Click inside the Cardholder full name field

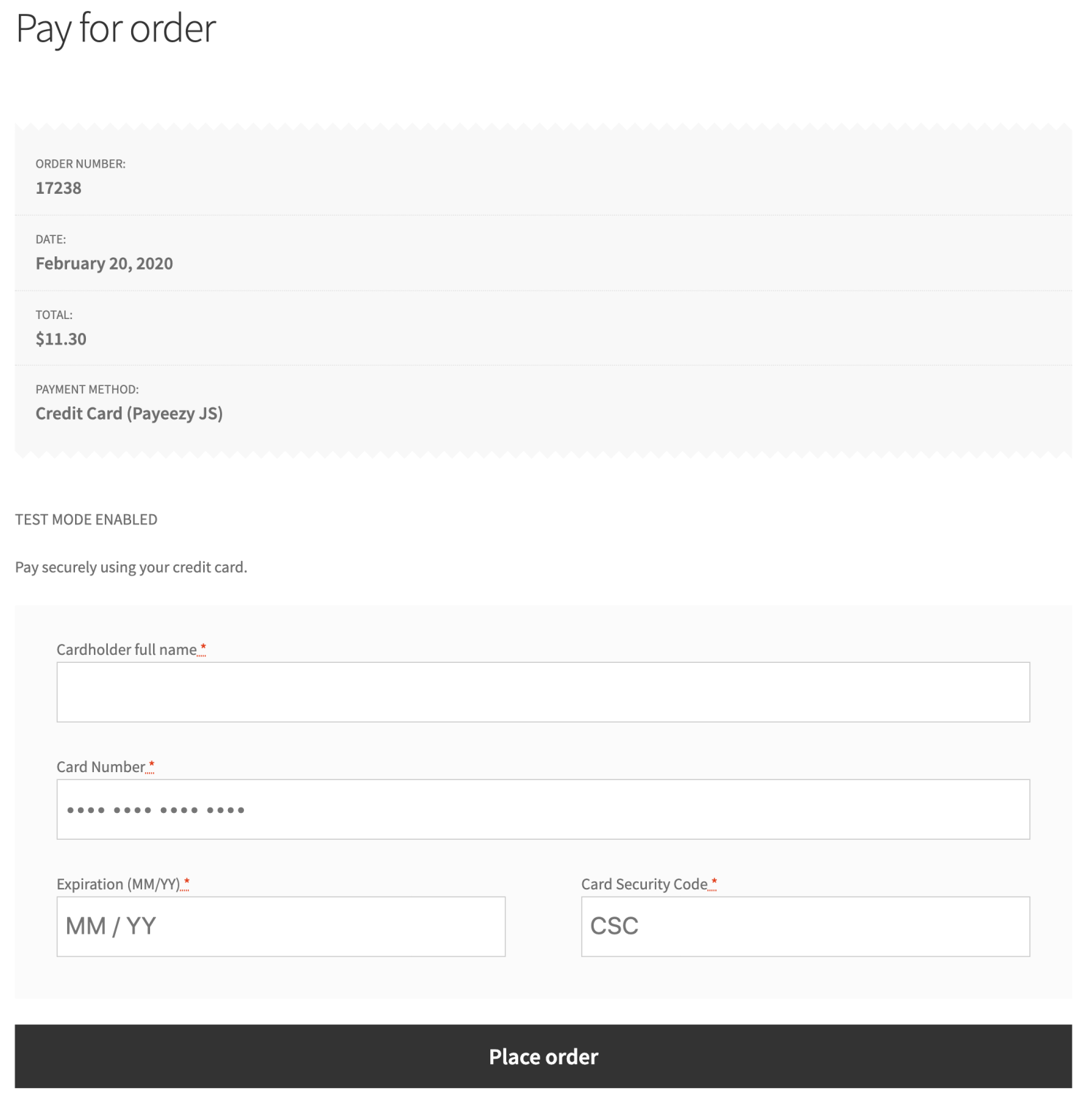(x=543, y=691)
